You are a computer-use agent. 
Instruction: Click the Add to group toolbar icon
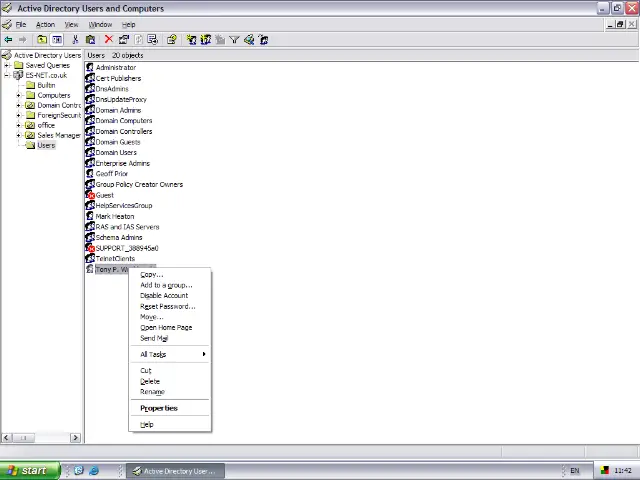coord(264,40)
